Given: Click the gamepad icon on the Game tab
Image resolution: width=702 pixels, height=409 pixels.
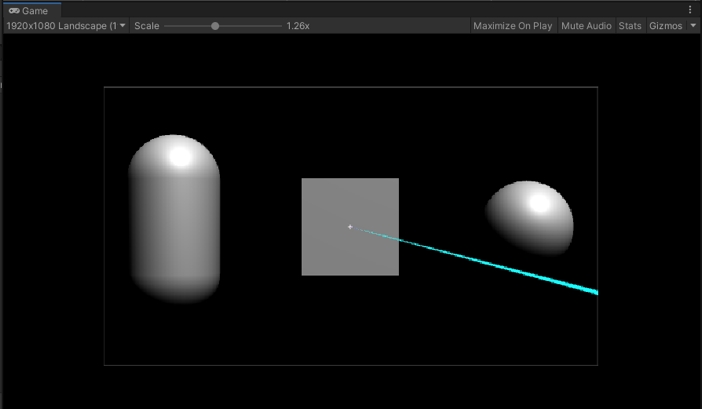Looking at the screenshot, I should [14, 10].
